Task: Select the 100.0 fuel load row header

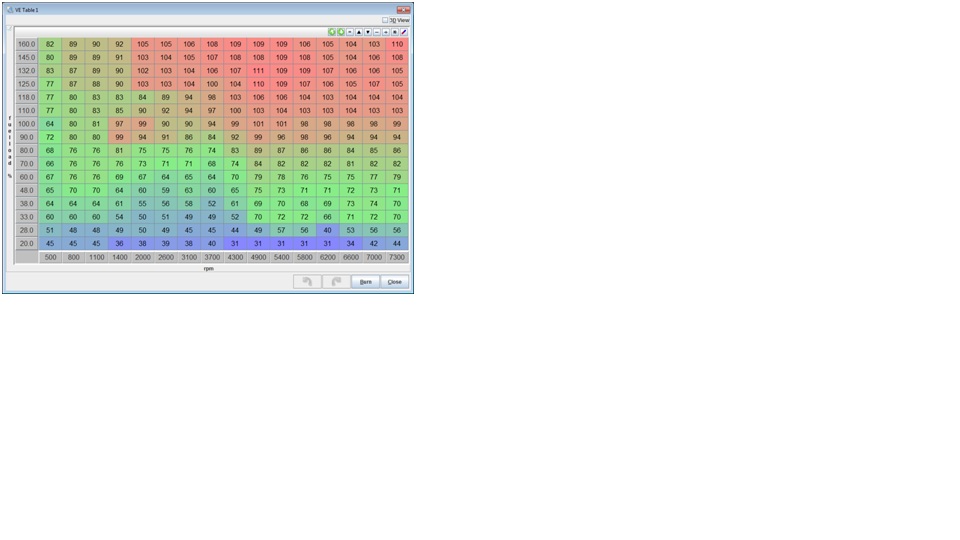Action: click(26, 124)
